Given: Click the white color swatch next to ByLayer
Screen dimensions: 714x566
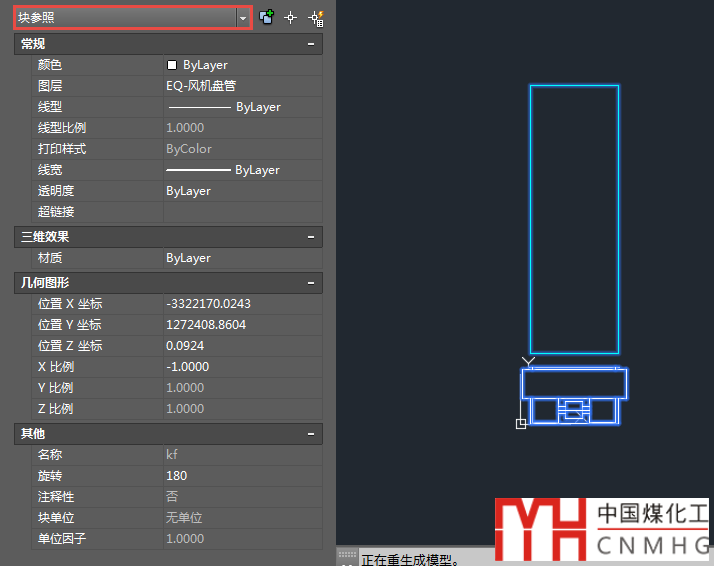Looking at the screenshot, I should (172, 65).
